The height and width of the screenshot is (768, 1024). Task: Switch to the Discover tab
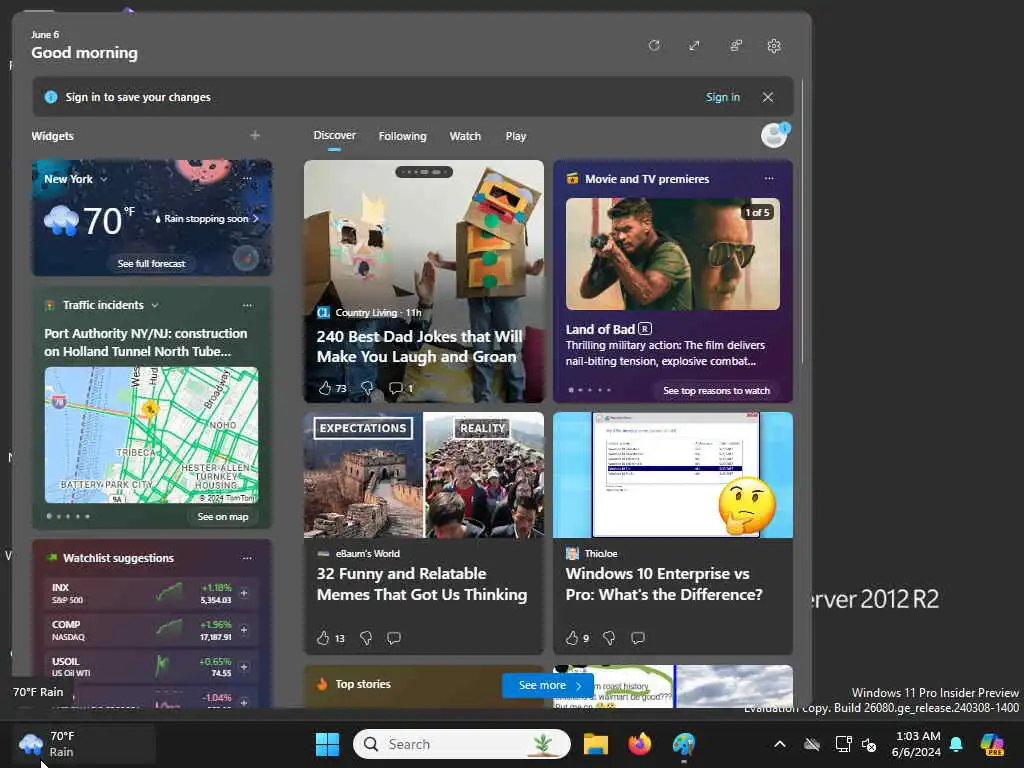point(334,135)
